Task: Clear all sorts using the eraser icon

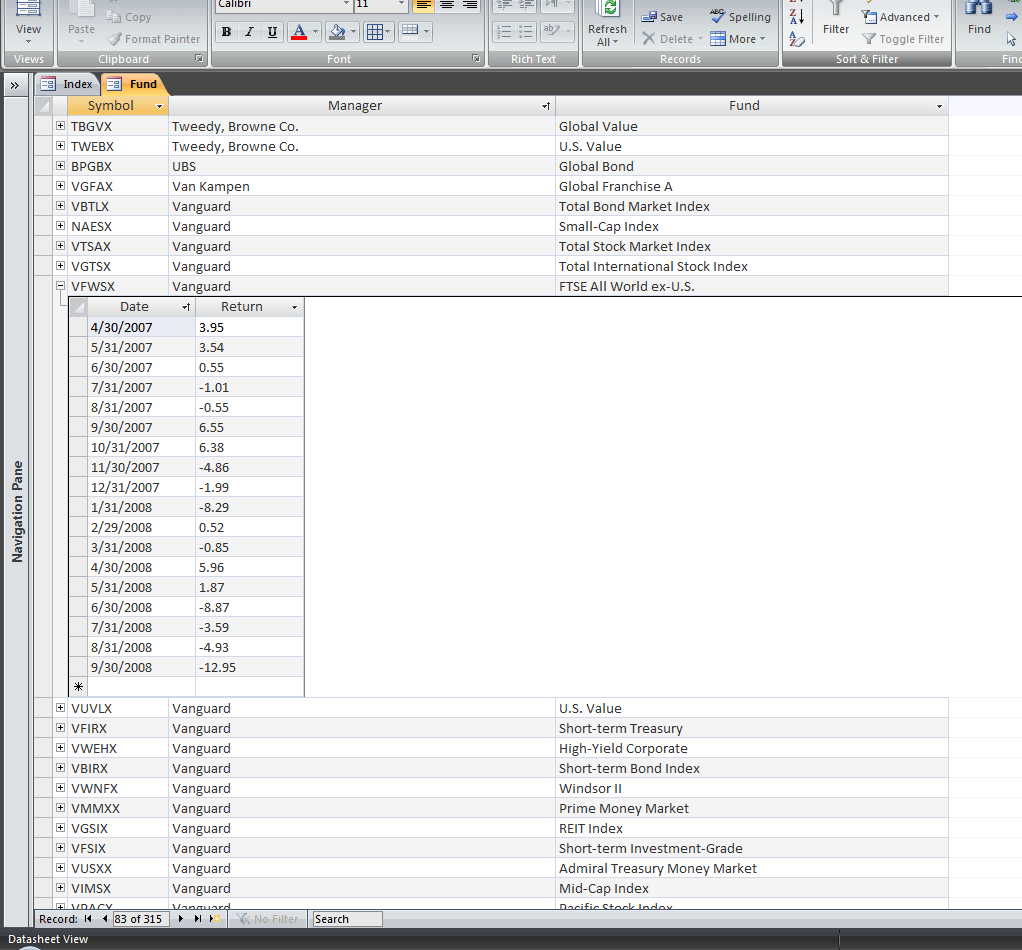Action: tap(796, 39)
